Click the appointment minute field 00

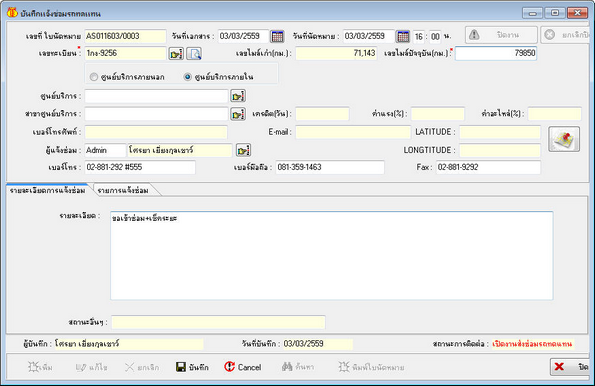click(435, 37)
